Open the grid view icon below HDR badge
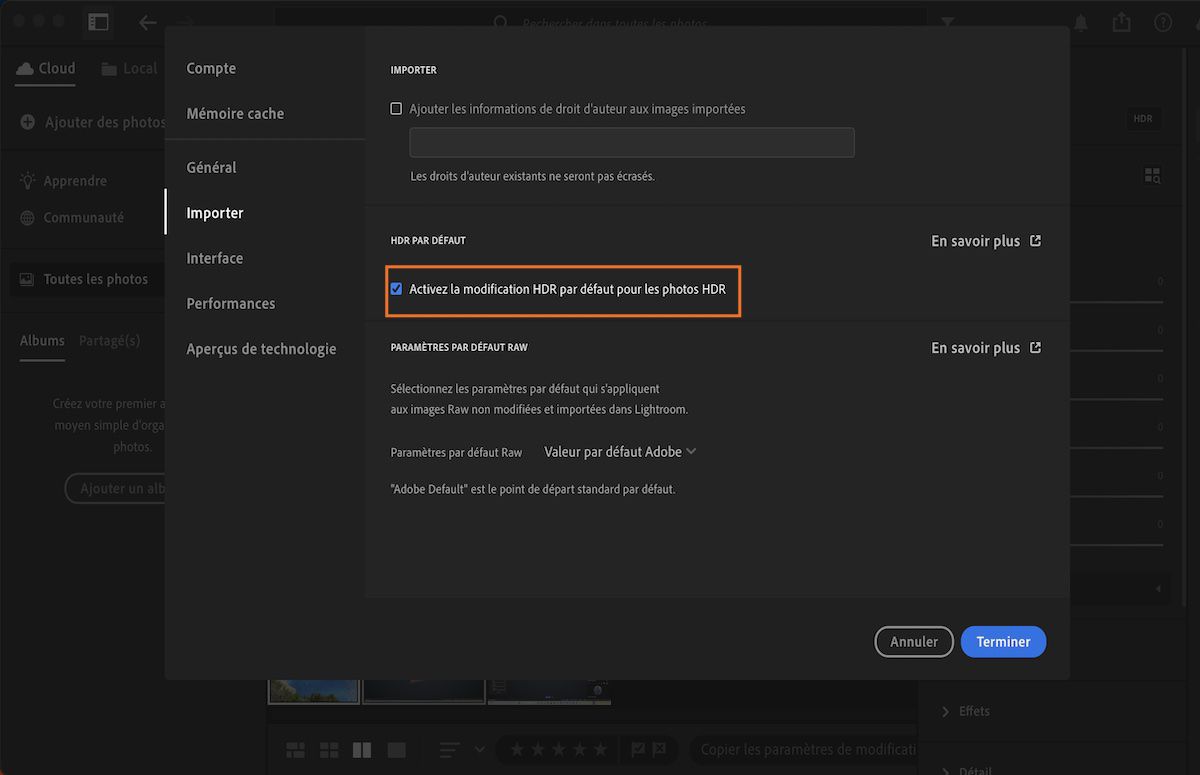This screenshot has height=775, width=1200. point(1152,174)
